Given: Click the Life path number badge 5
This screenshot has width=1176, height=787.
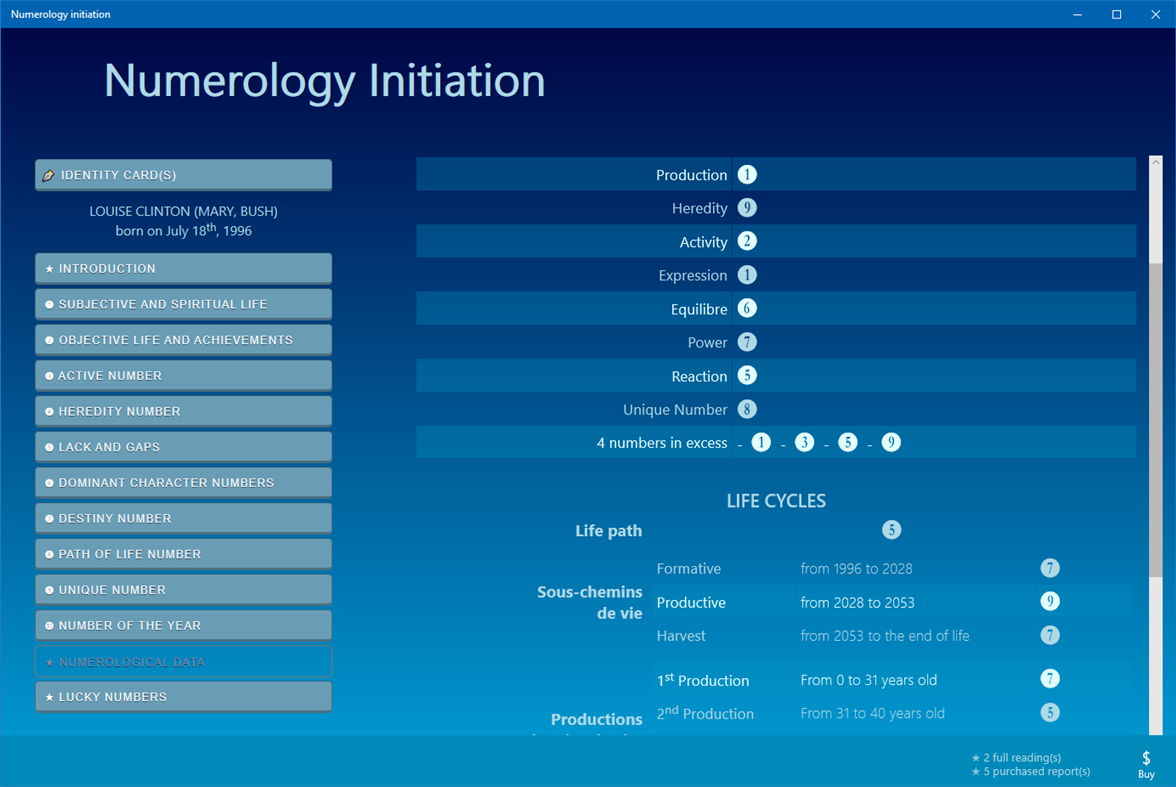Looking at the screenshot, I should click(891, 529).
